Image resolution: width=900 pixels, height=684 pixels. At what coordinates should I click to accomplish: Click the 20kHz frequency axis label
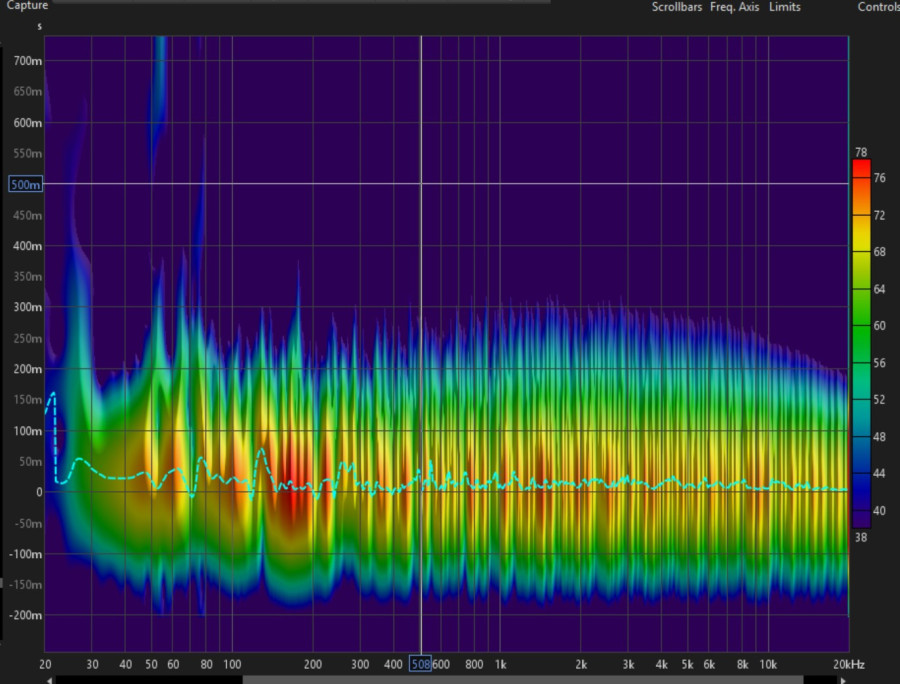click(849, 664)
